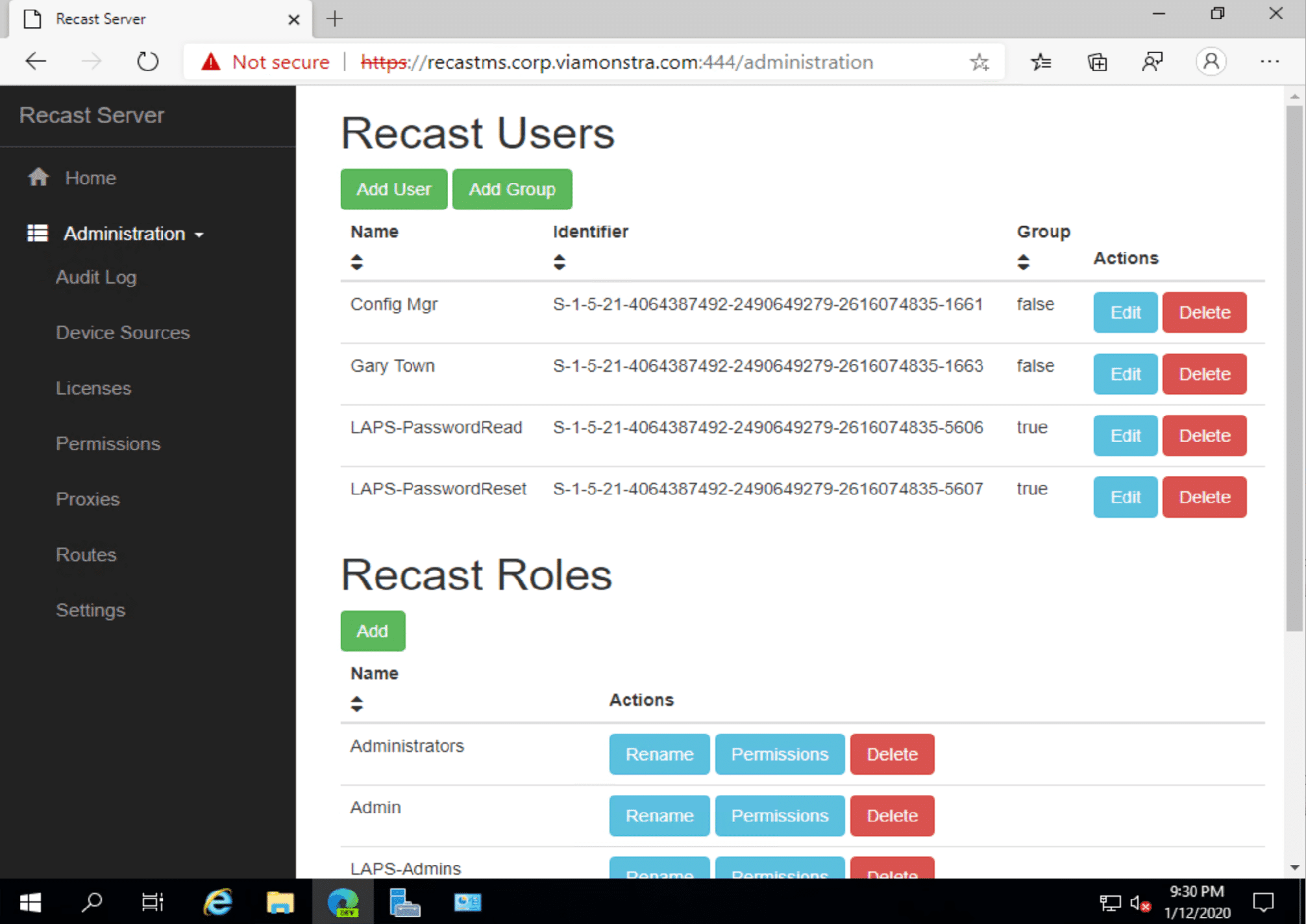Open Windows taskbar search

(x=92, y=902)
